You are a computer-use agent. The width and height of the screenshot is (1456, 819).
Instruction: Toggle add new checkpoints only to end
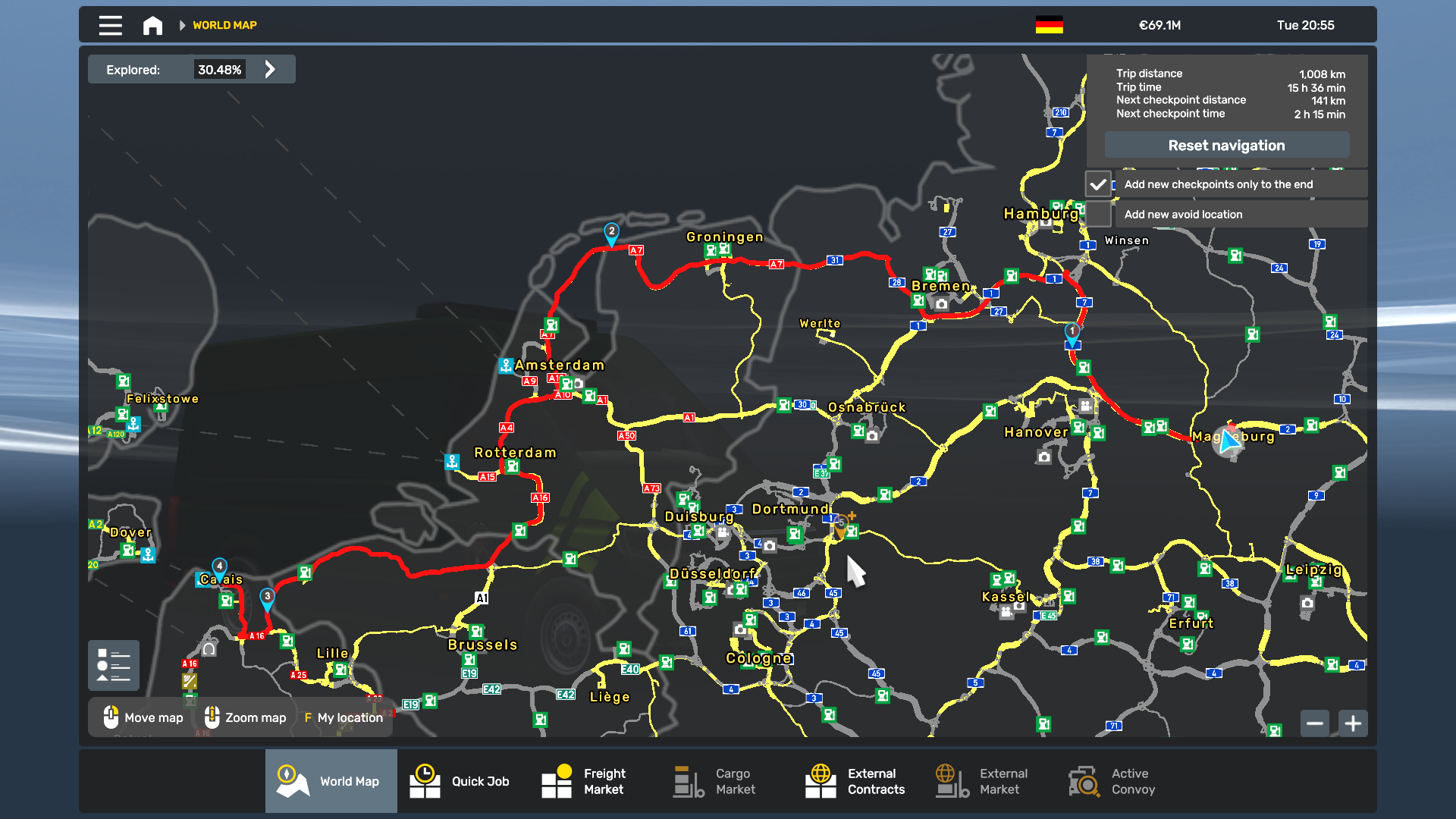1098,184
